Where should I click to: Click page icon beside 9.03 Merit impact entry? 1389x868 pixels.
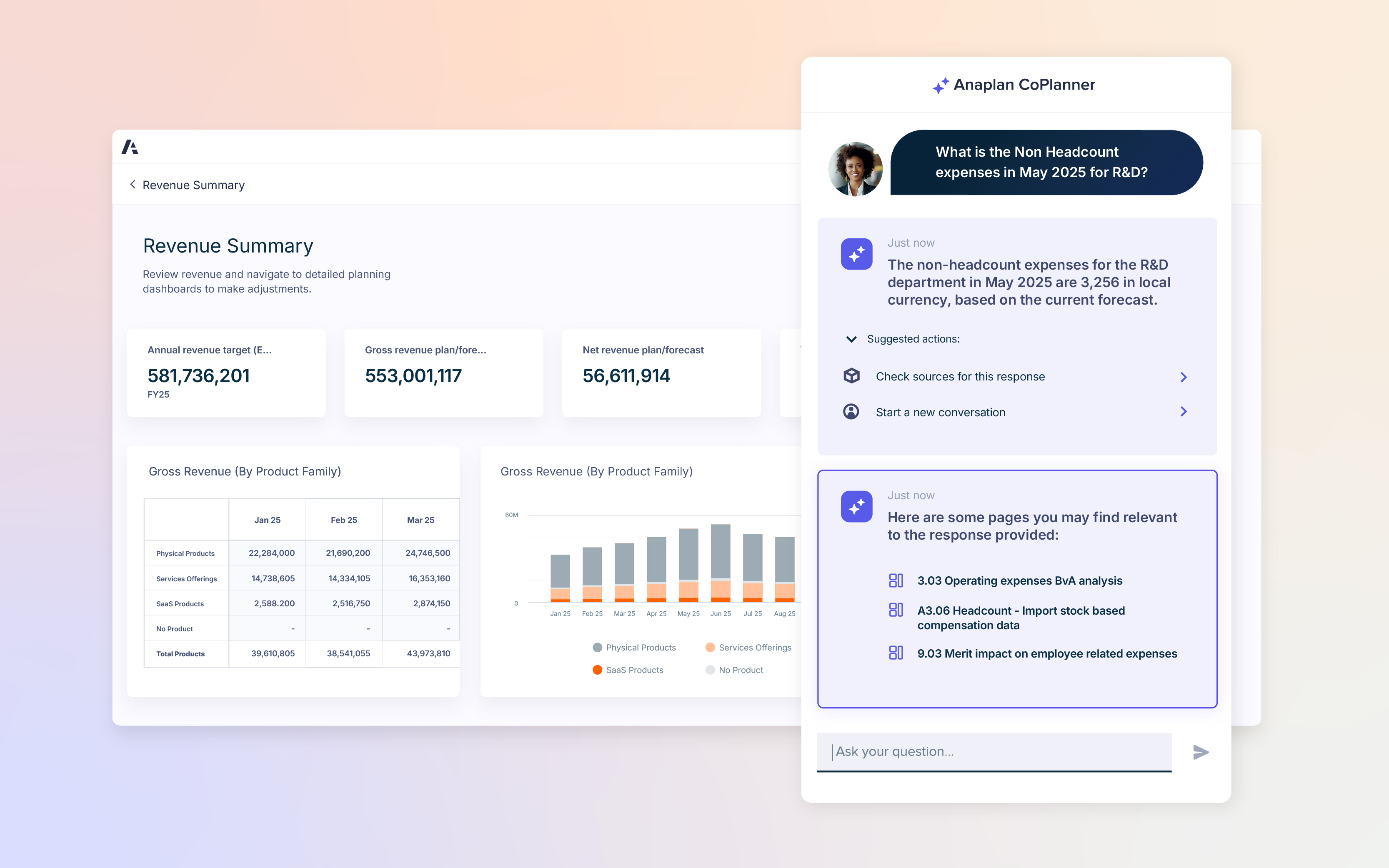tap(896, 653)
